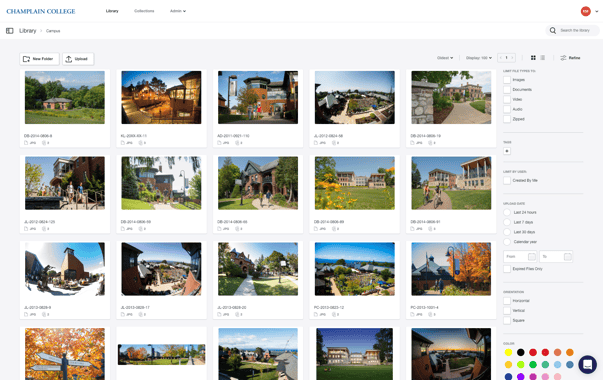Screen dimensions: 603x380
Task: Click the Library breadcrumb link
Action: pos(28,31)
